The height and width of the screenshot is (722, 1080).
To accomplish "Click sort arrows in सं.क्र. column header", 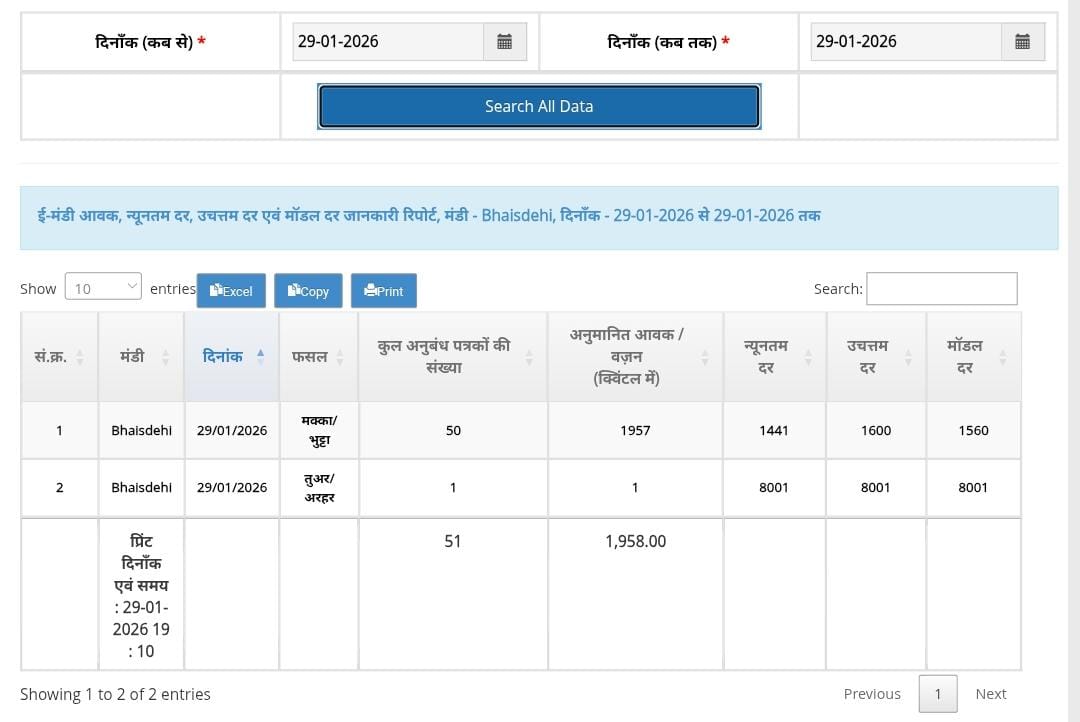I will [x=80, y=357].
